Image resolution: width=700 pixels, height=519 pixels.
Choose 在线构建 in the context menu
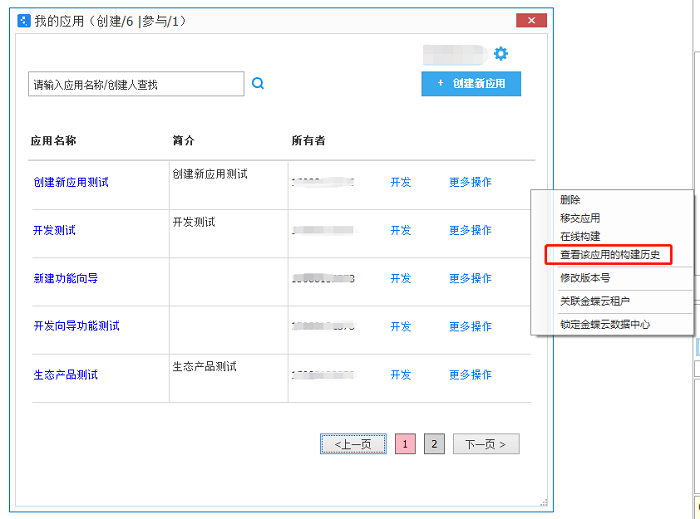click(x=580, y=237)
